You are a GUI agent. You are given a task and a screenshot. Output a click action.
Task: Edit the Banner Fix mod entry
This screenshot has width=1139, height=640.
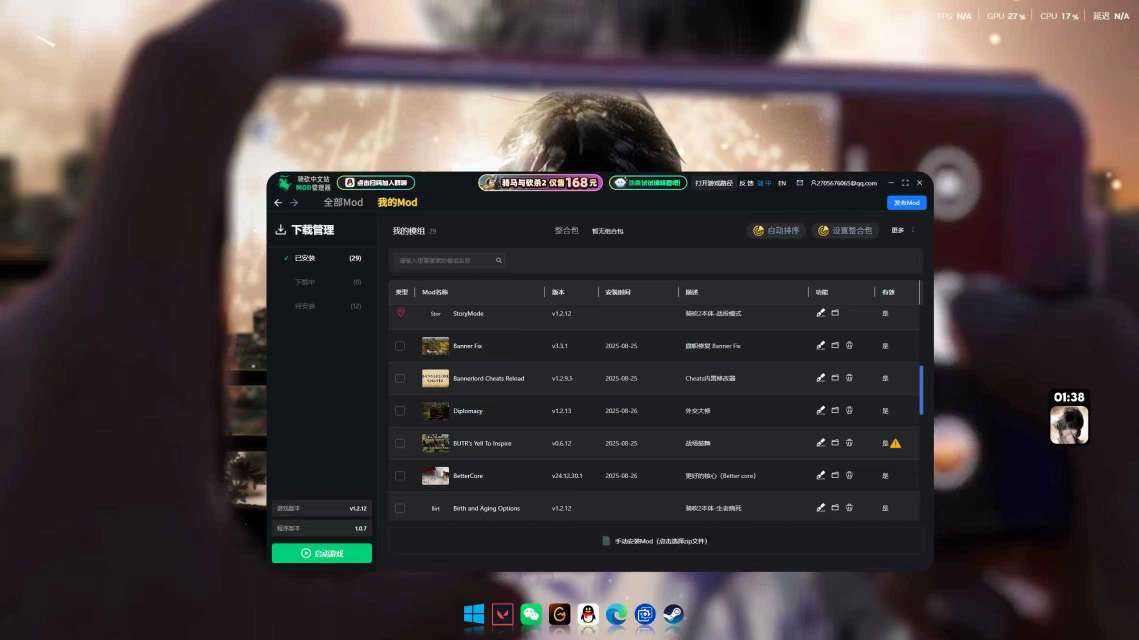point(821,346)
